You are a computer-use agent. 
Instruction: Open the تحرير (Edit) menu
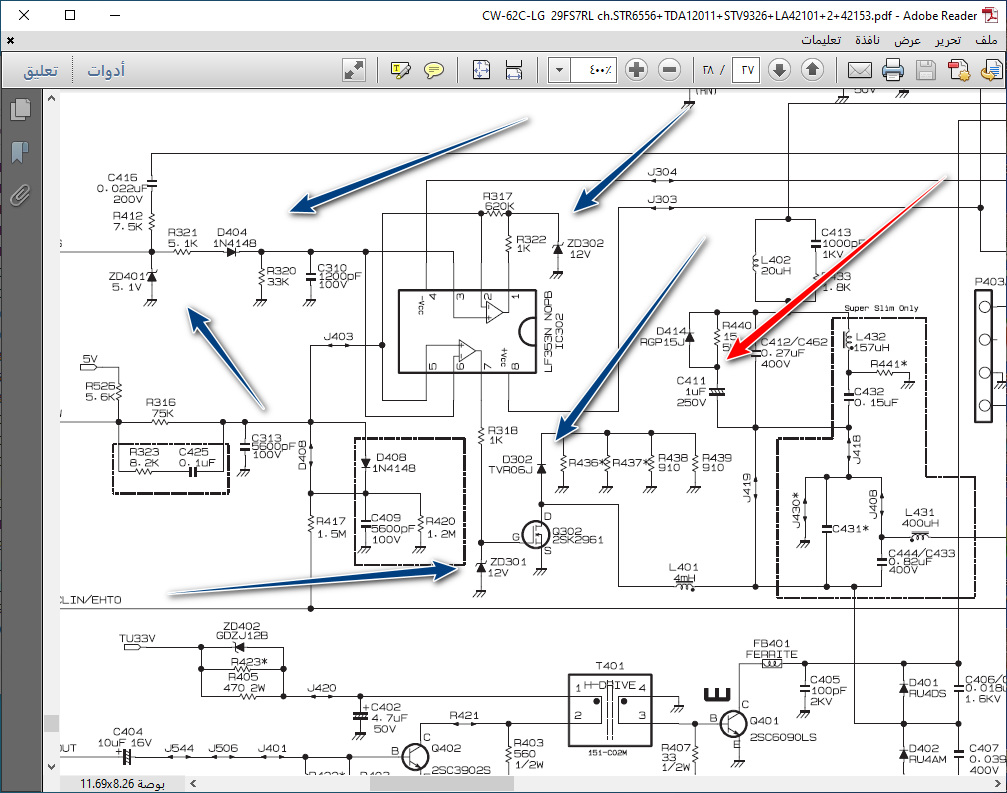[x=948, y=40]
